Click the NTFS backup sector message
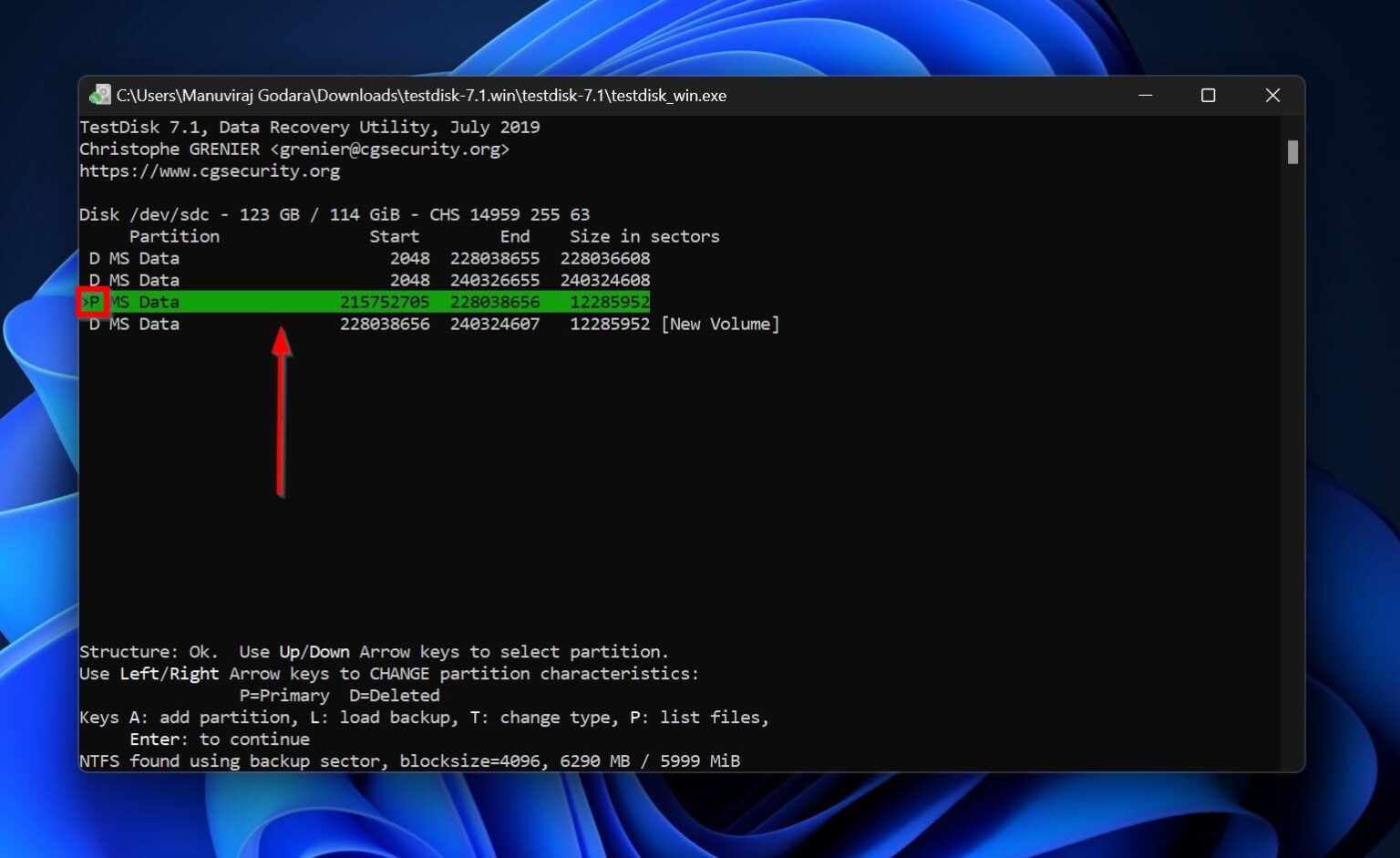Image resolution: width=1400 pixels, height=858 pixels. pos(409,760)
